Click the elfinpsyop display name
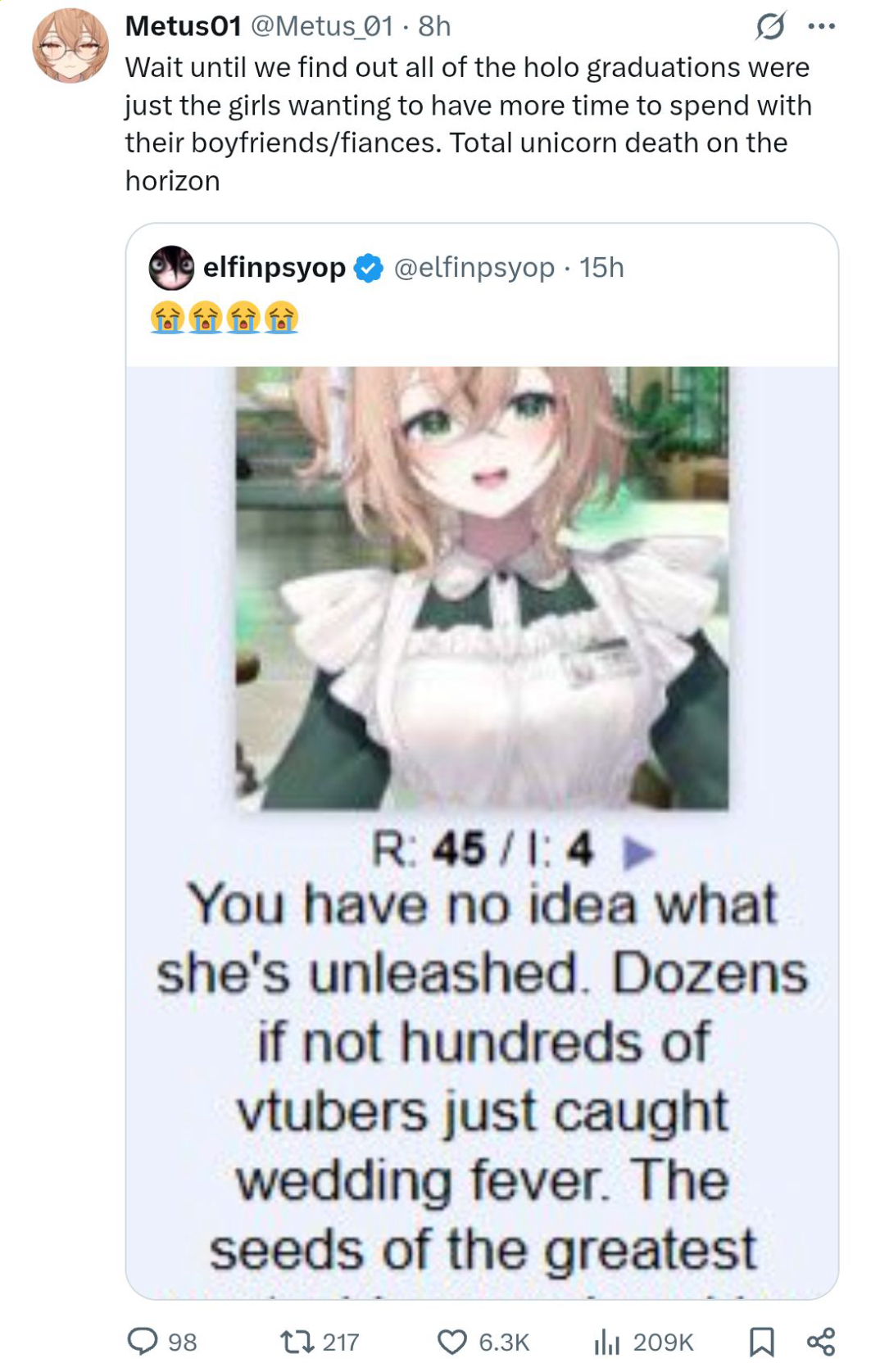This screenshot has height=1372, width=871. (x=274, y=268)
